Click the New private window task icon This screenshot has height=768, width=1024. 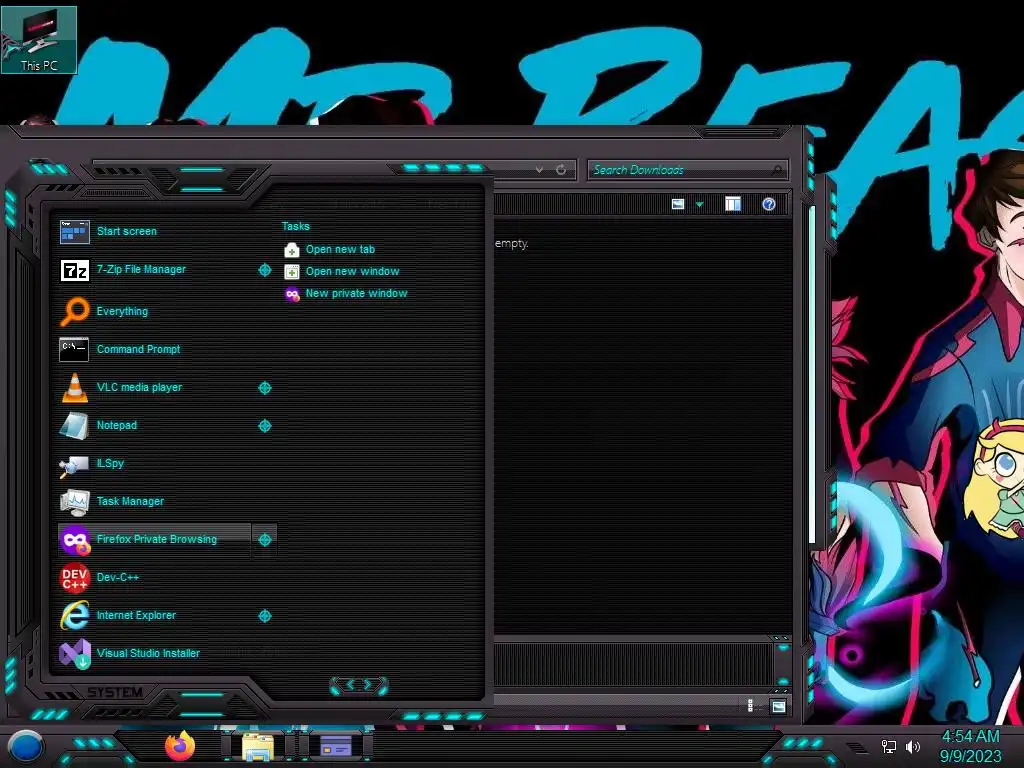coord(292,295)
